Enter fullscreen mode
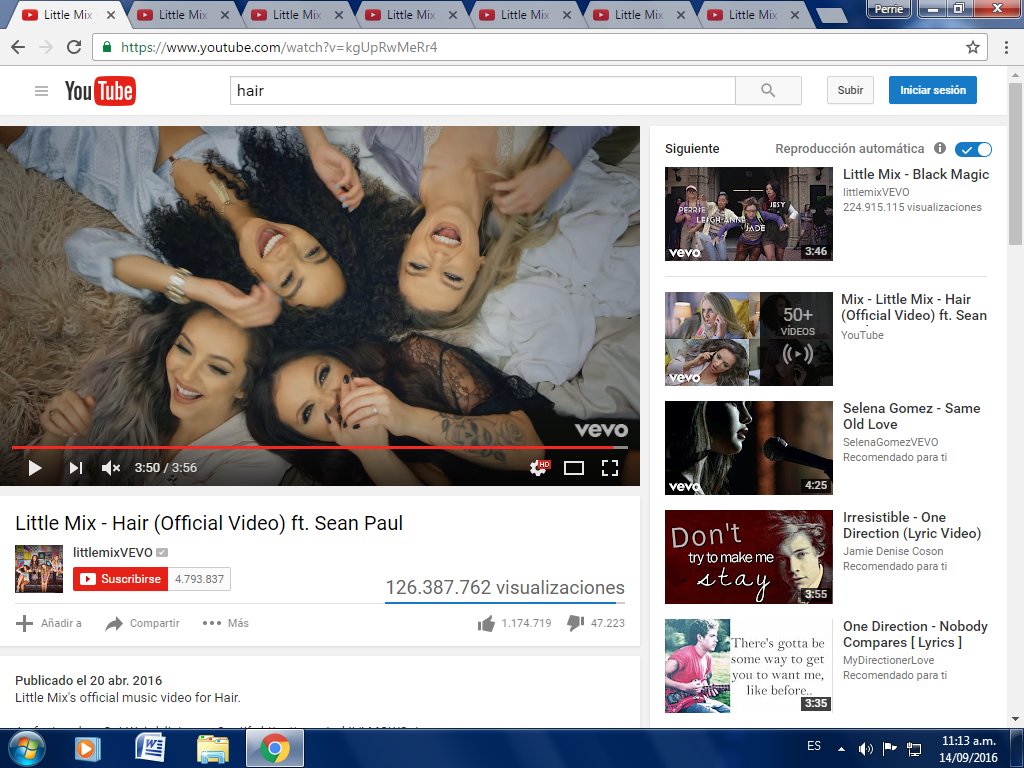The width and height of the screenshot is (1024, 768). [x=609, y=468]
